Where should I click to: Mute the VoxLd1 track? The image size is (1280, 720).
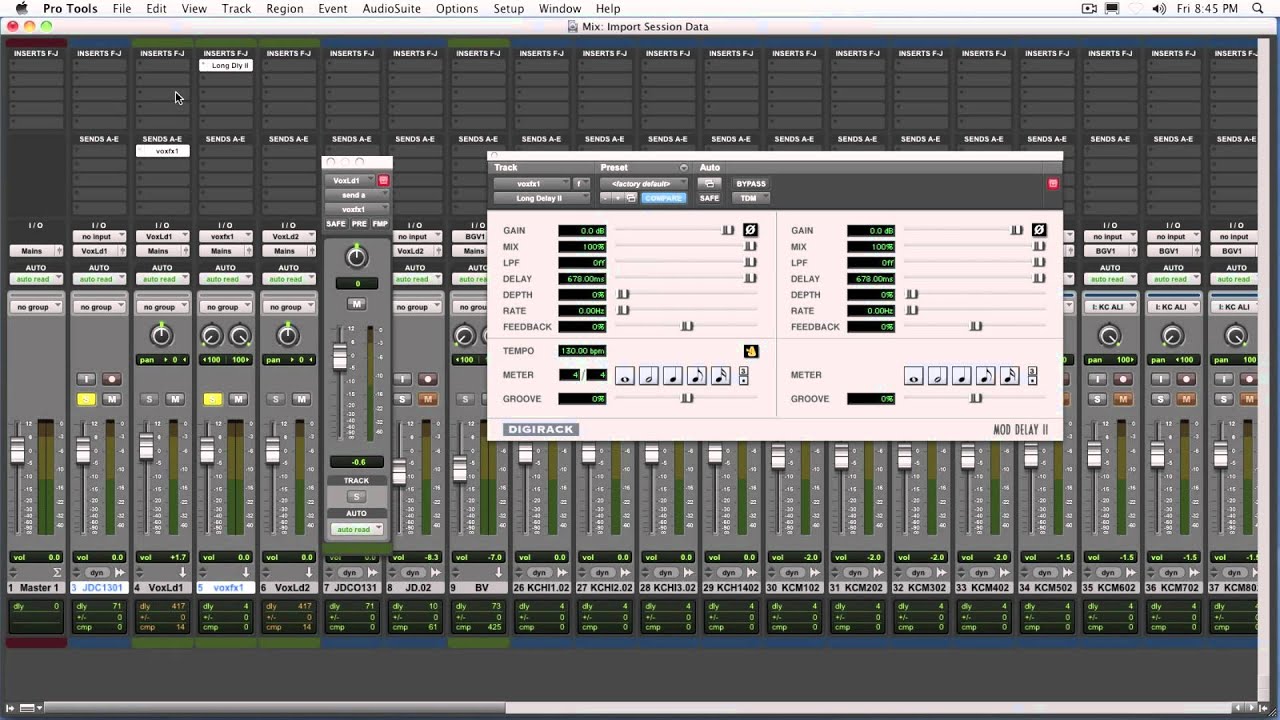pyautogui.click(x=174, y=399)
